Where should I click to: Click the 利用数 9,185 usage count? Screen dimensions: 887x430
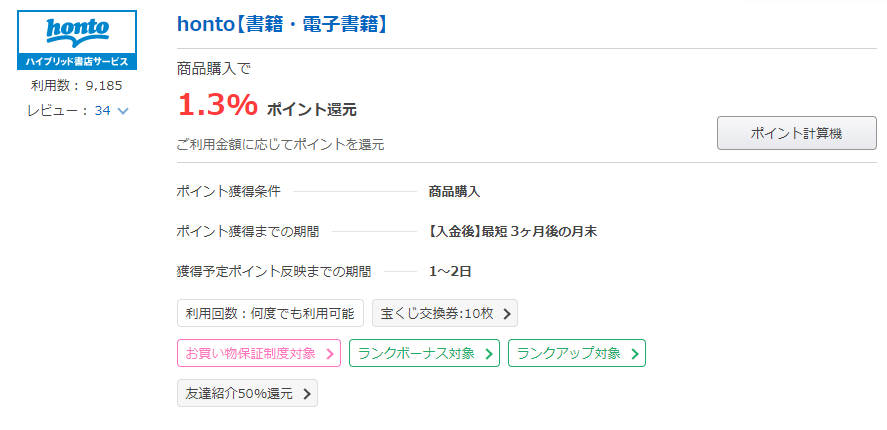[x=77, y=86]
